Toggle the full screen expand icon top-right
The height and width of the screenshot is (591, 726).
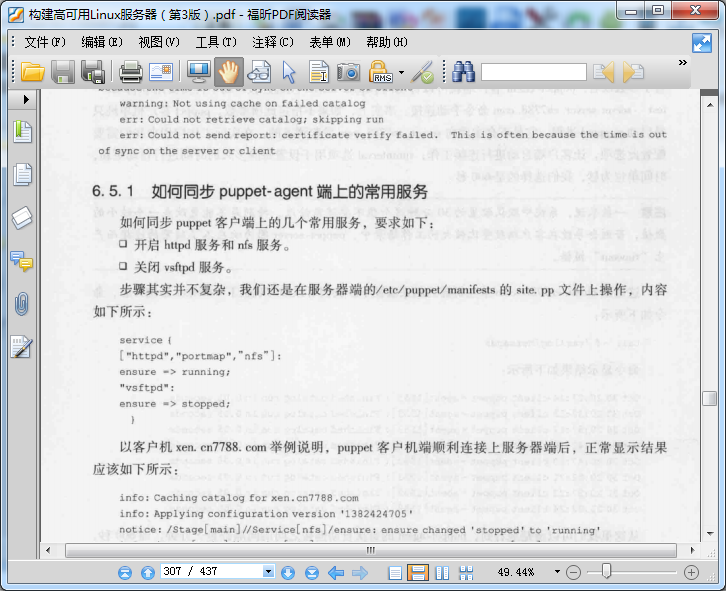(702, 43)
